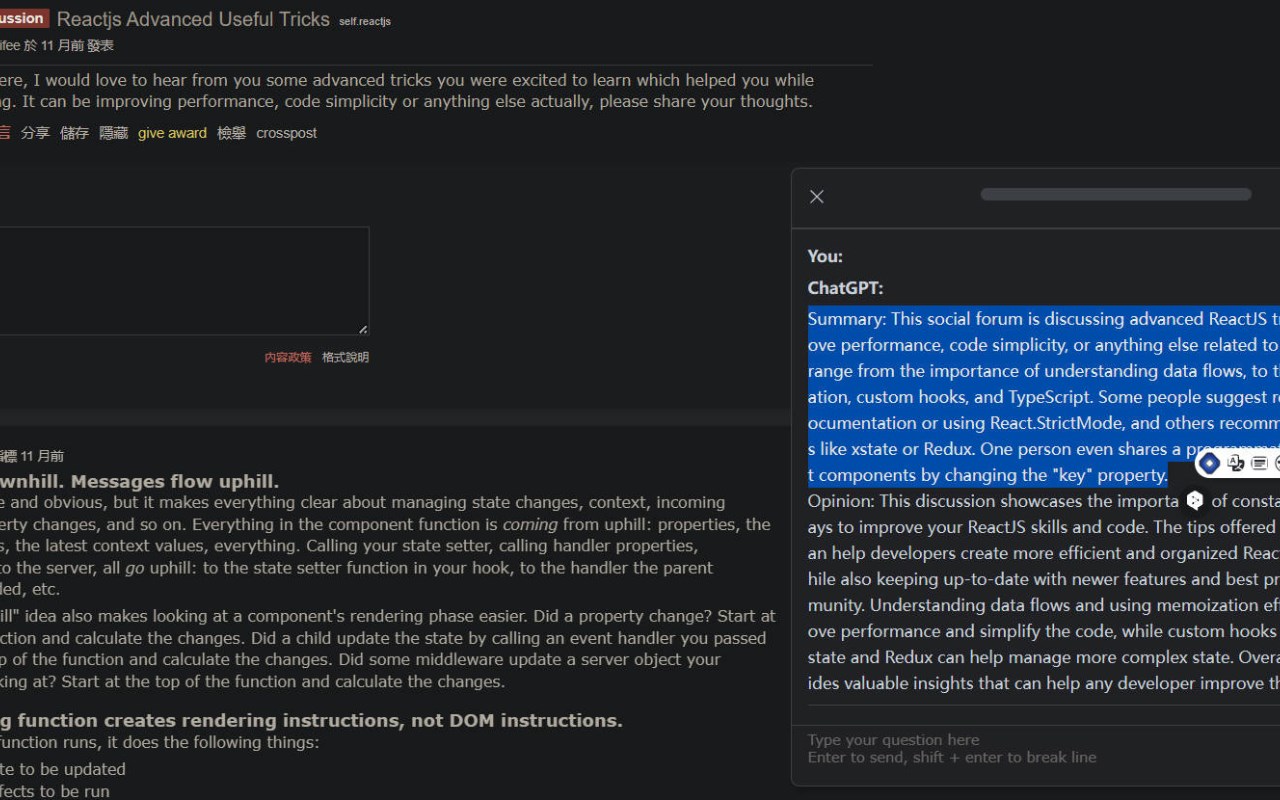Click the Discussion flair tag

22,18
